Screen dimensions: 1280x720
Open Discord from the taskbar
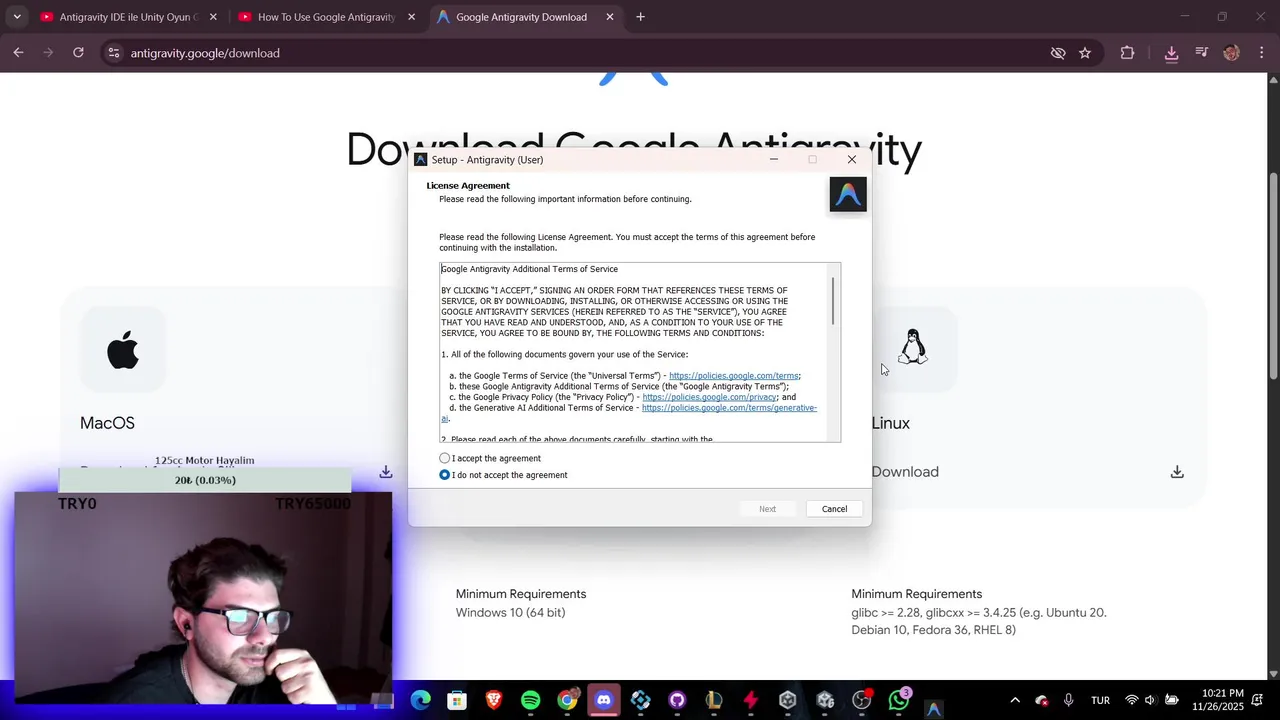(x=604, y=700)
